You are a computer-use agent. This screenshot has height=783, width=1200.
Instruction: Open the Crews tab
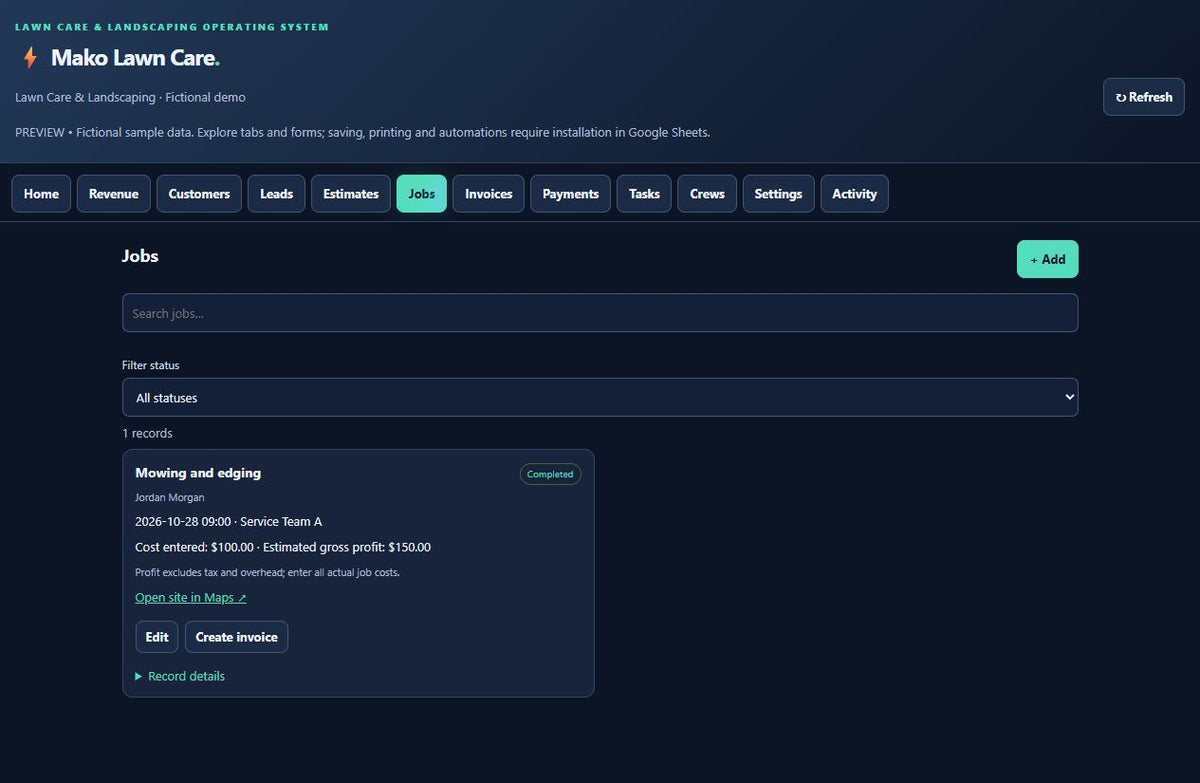[707, 194]
